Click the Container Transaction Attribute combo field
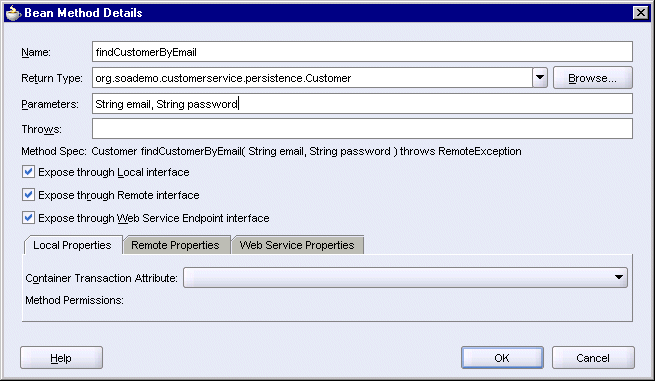The image size is (655, 381). tap(405, 277)
